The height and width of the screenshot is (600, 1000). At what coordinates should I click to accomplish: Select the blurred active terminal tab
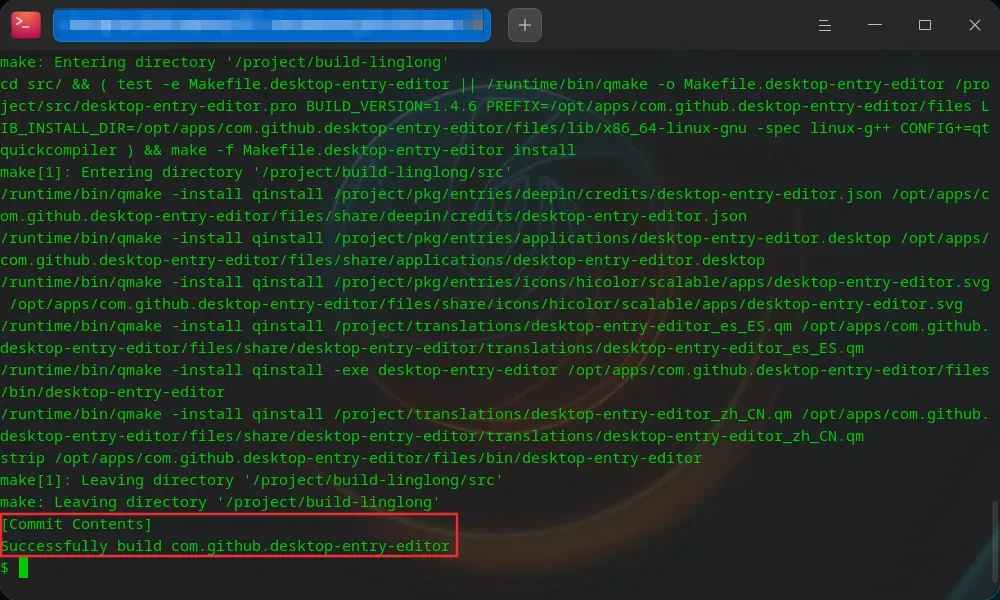pyautogui.click(x=272, y=25)
